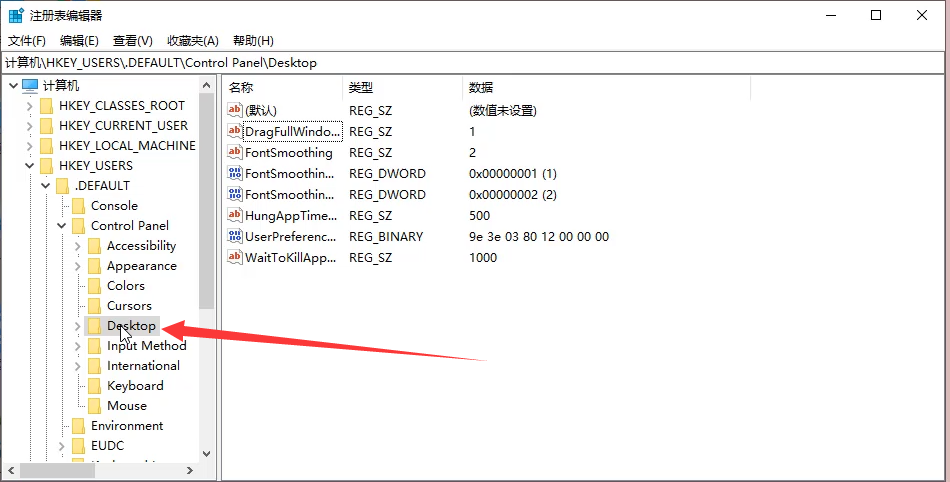Click the tree horizontal scroll right arrow
This screenshot has height=482, width=950.
190,470
